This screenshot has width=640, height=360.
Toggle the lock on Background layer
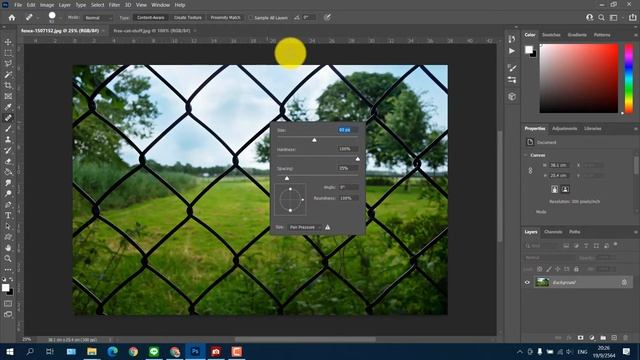pyautogui.click(x=624, y=282)
